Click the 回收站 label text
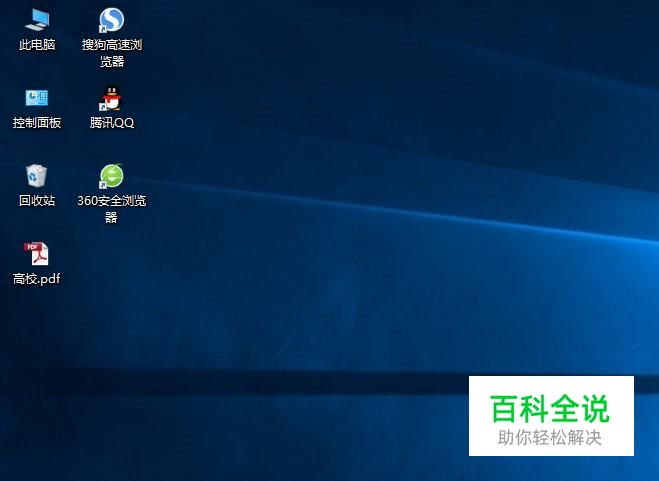The height and width of the screenshot is (481, 659). coord(37,200)
